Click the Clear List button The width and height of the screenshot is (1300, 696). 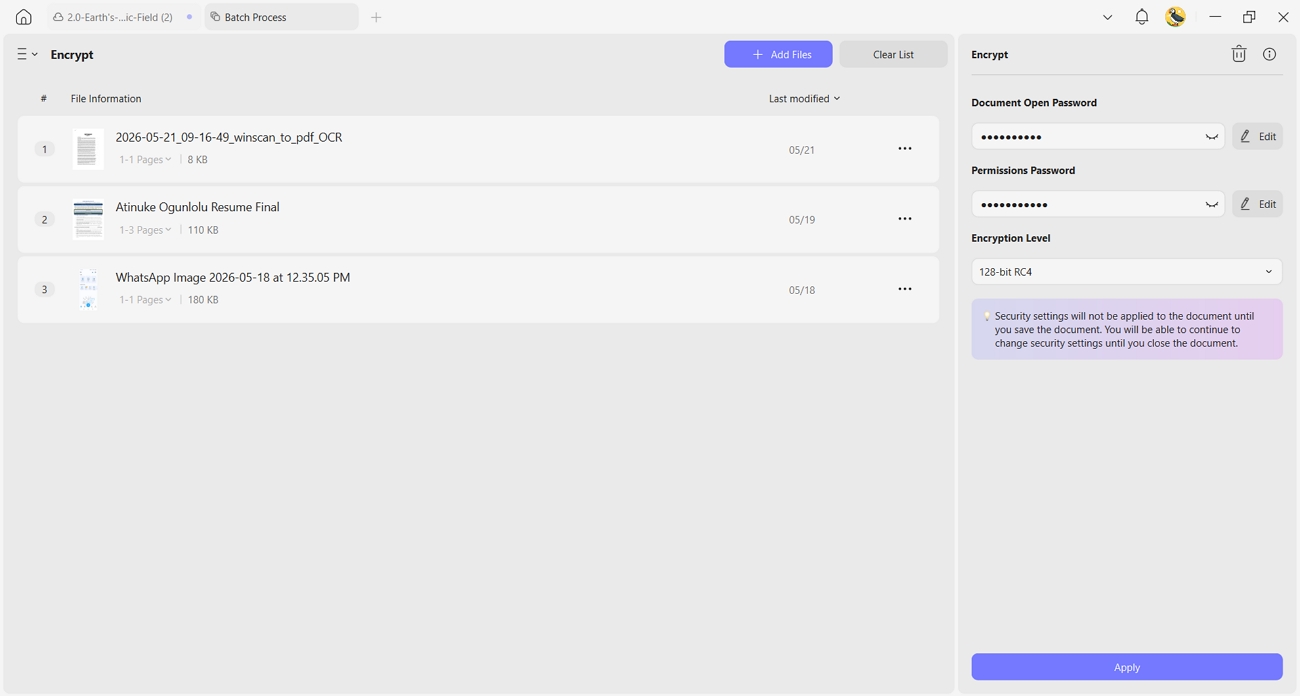893,54
